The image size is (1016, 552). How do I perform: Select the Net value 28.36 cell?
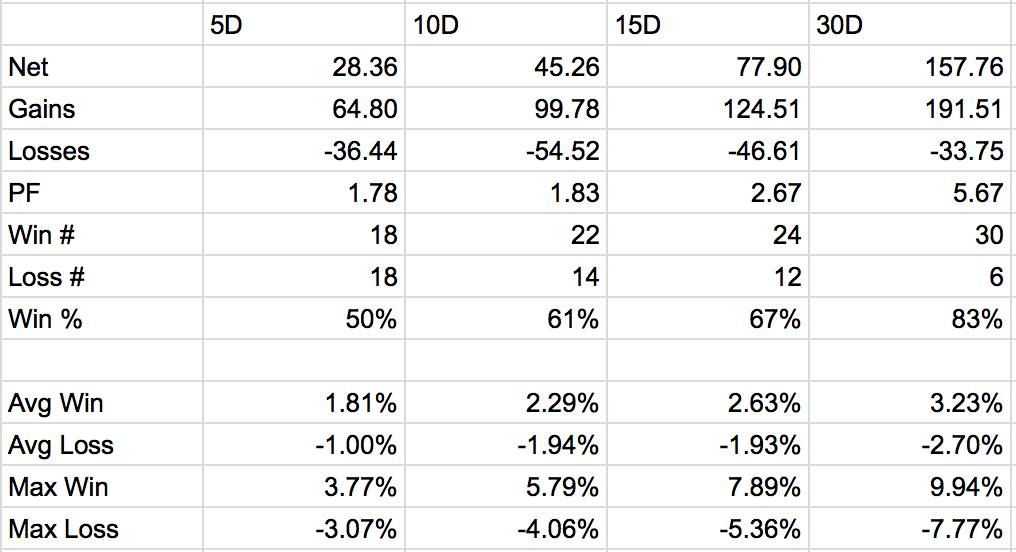304,67
